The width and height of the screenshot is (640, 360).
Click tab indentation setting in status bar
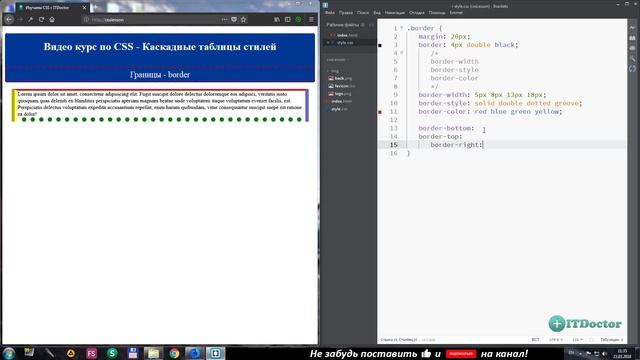click(611, 340)
